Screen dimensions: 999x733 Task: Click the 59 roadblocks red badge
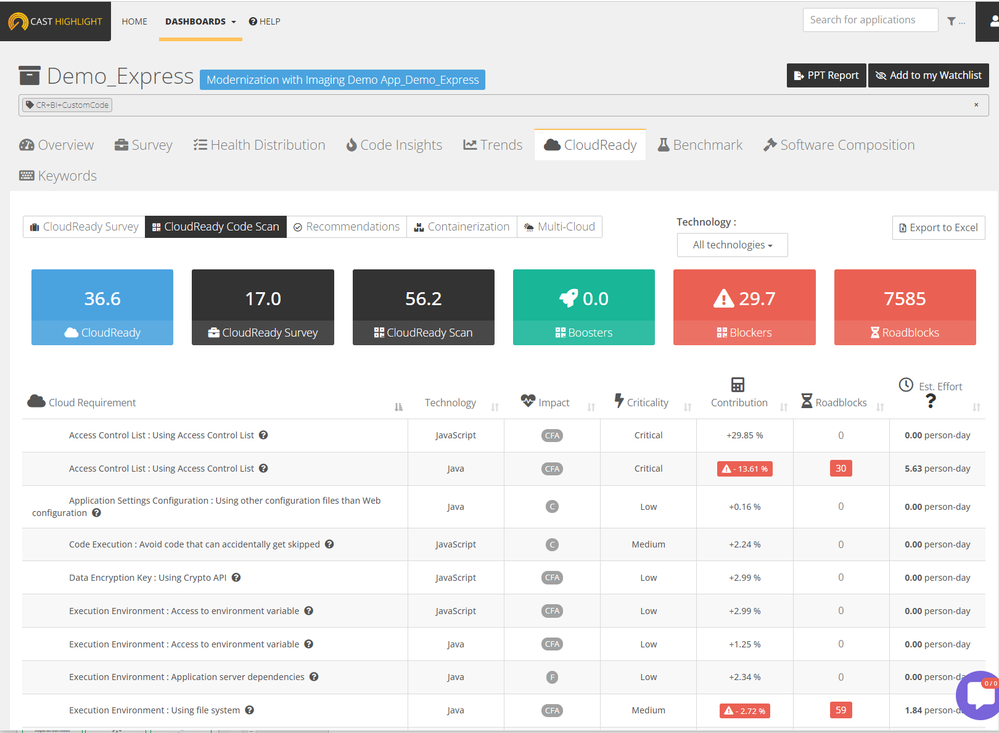pyautogui.click(x=841, y=710)
